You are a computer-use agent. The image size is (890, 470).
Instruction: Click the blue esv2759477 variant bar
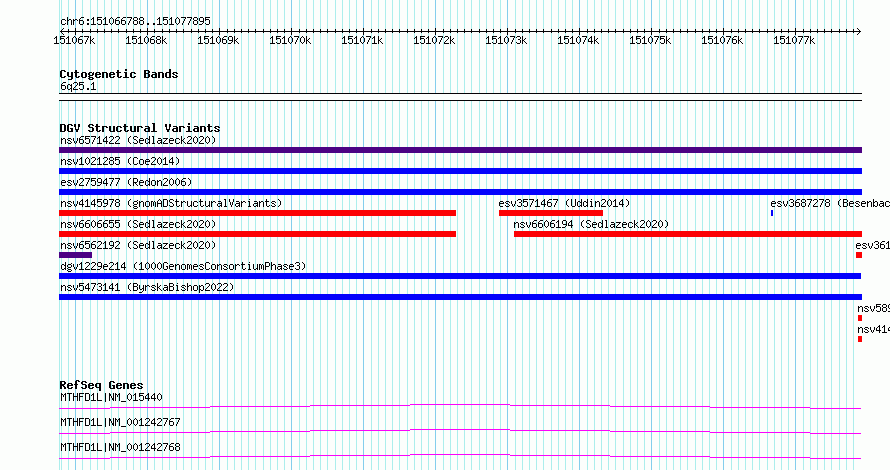[x=460, y=192]
